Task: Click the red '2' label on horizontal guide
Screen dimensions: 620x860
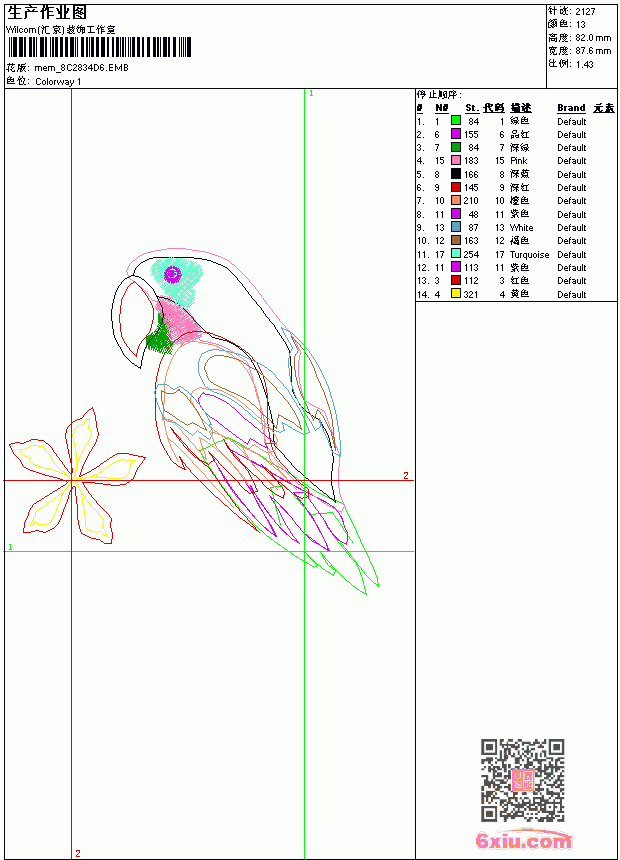Action: [x=405, y=476]
